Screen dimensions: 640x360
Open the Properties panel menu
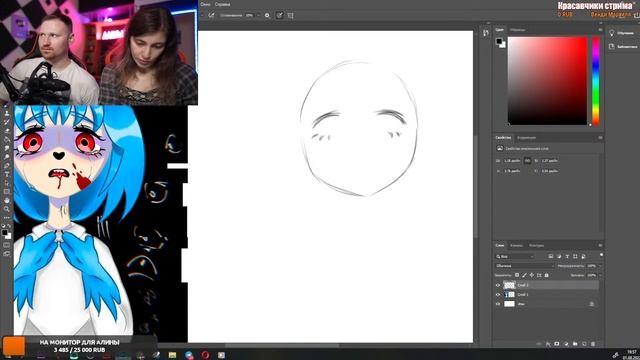[x=600, y=138]
